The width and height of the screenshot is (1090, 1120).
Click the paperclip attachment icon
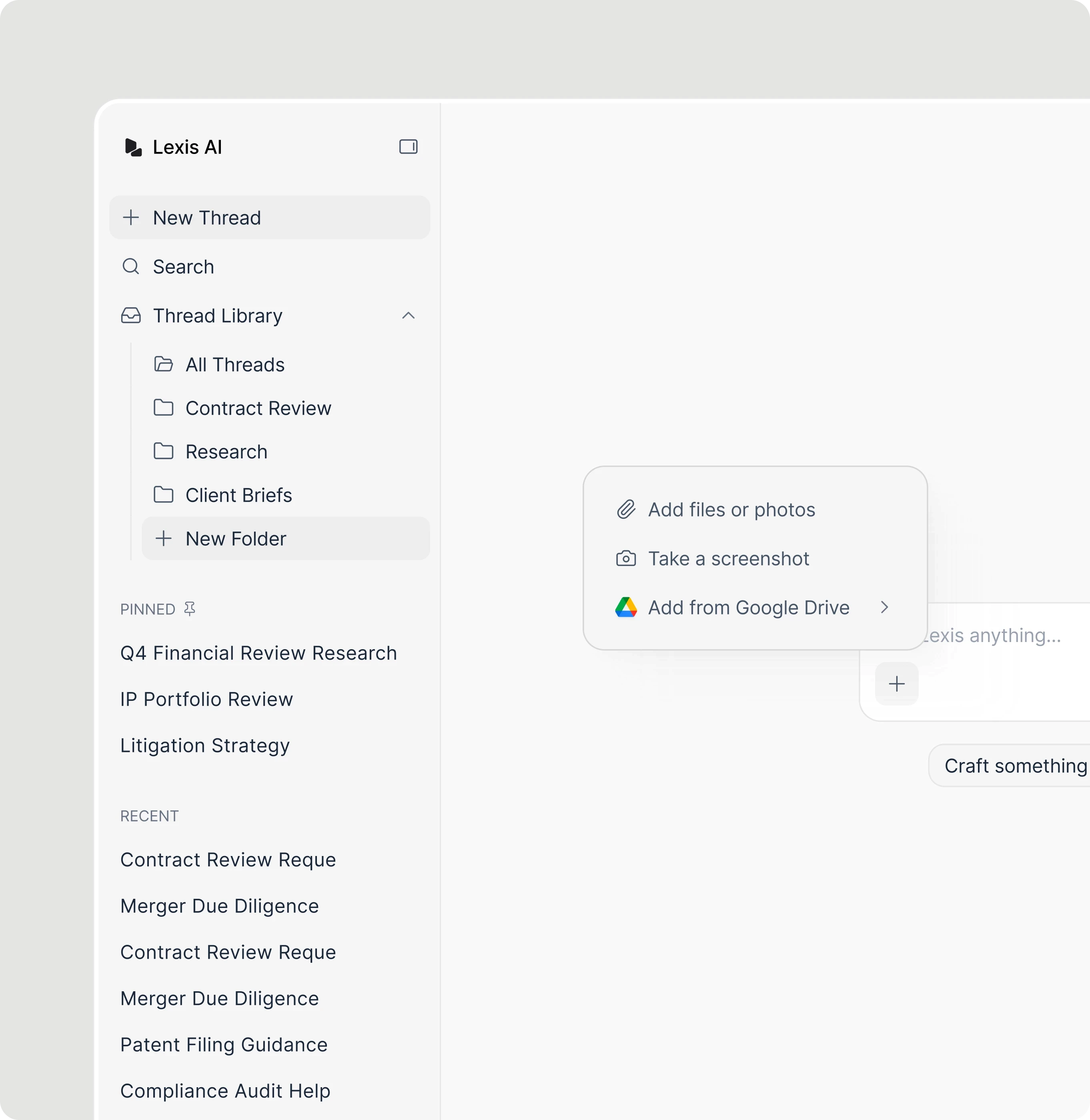[626, 509]
